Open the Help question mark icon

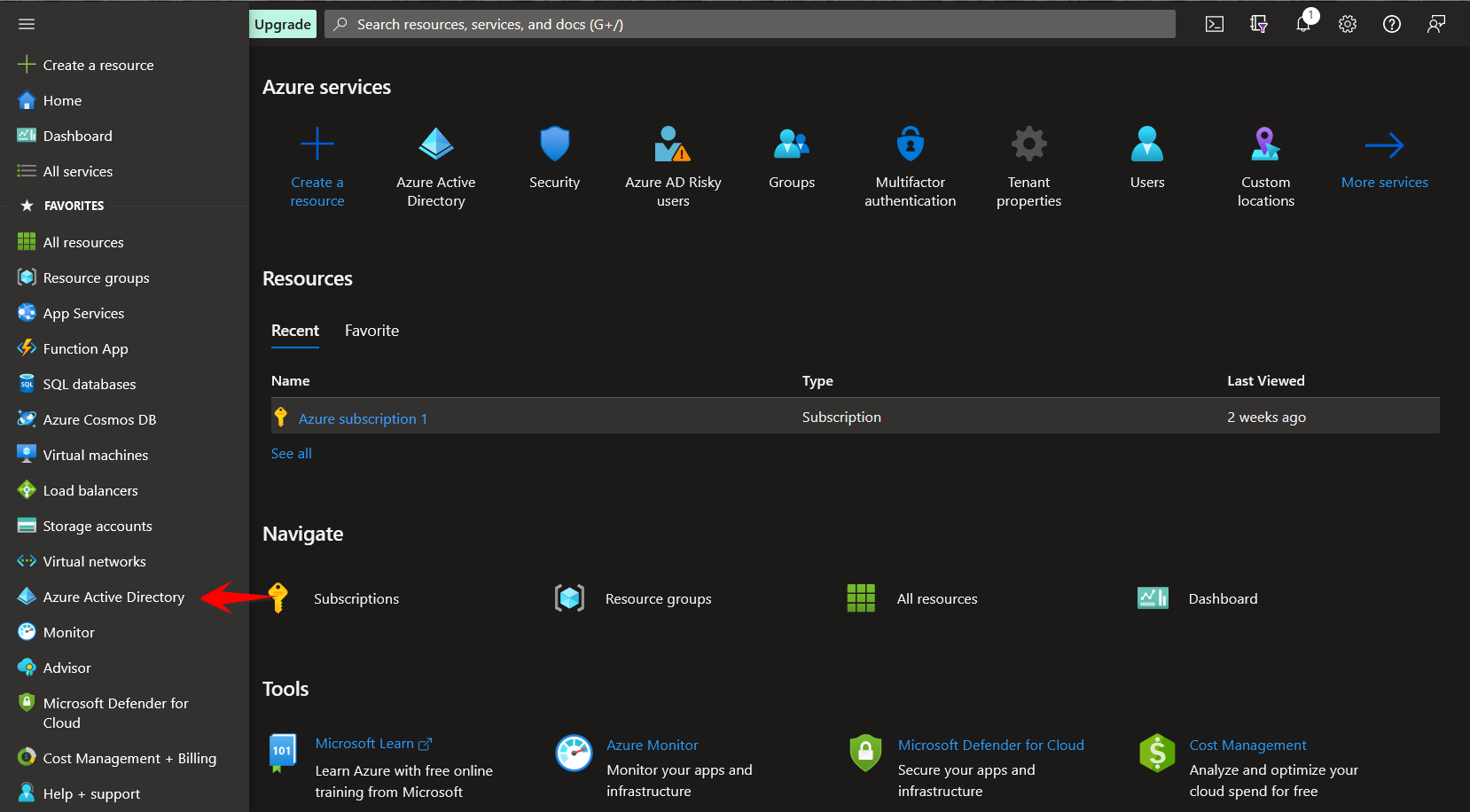[1392, 24]
